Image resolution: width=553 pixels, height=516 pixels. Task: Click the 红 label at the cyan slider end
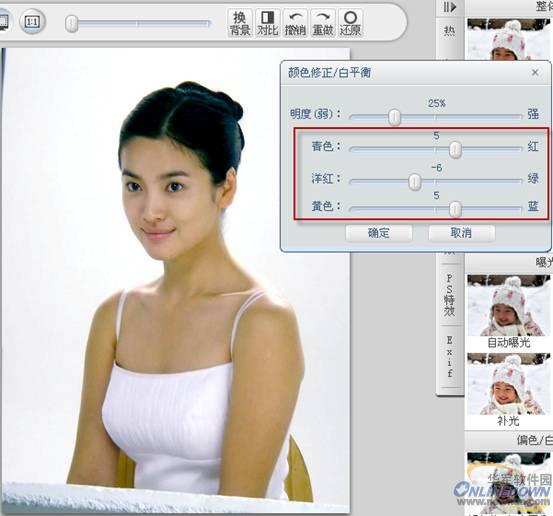(533, 146)
